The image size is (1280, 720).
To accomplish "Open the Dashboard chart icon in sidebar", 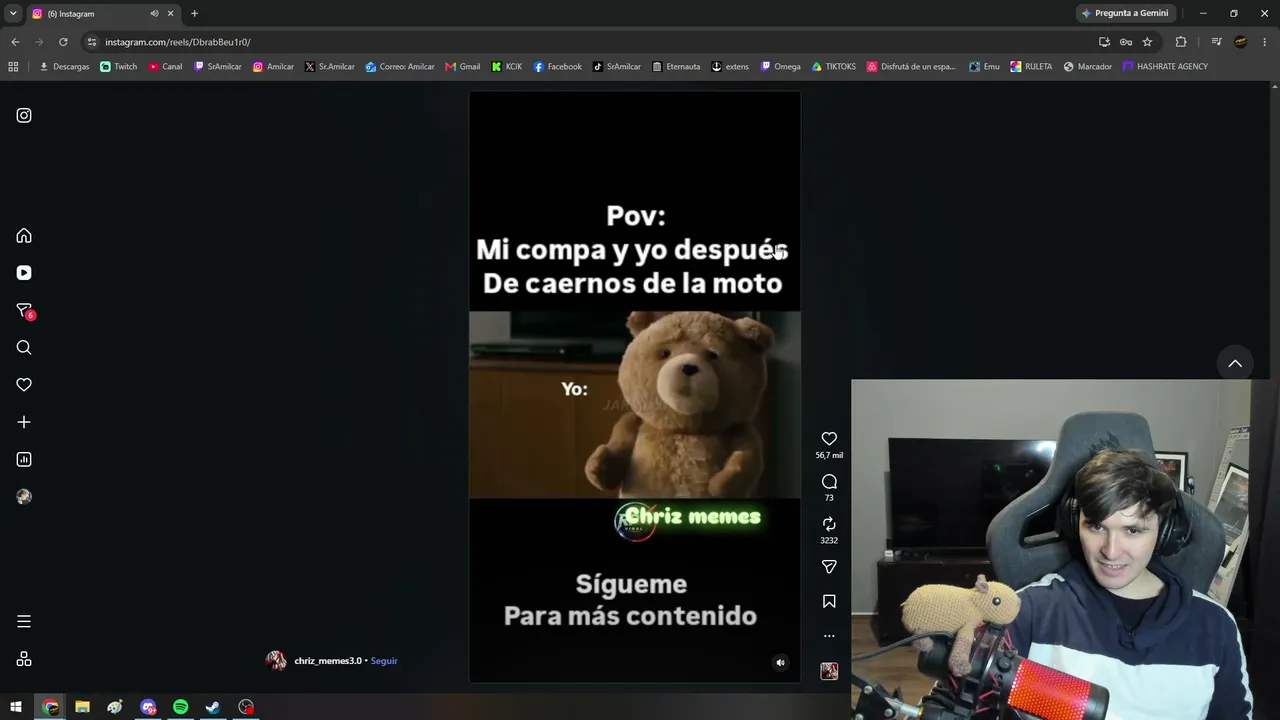I will pyautogui.click(x=24, y=460).
